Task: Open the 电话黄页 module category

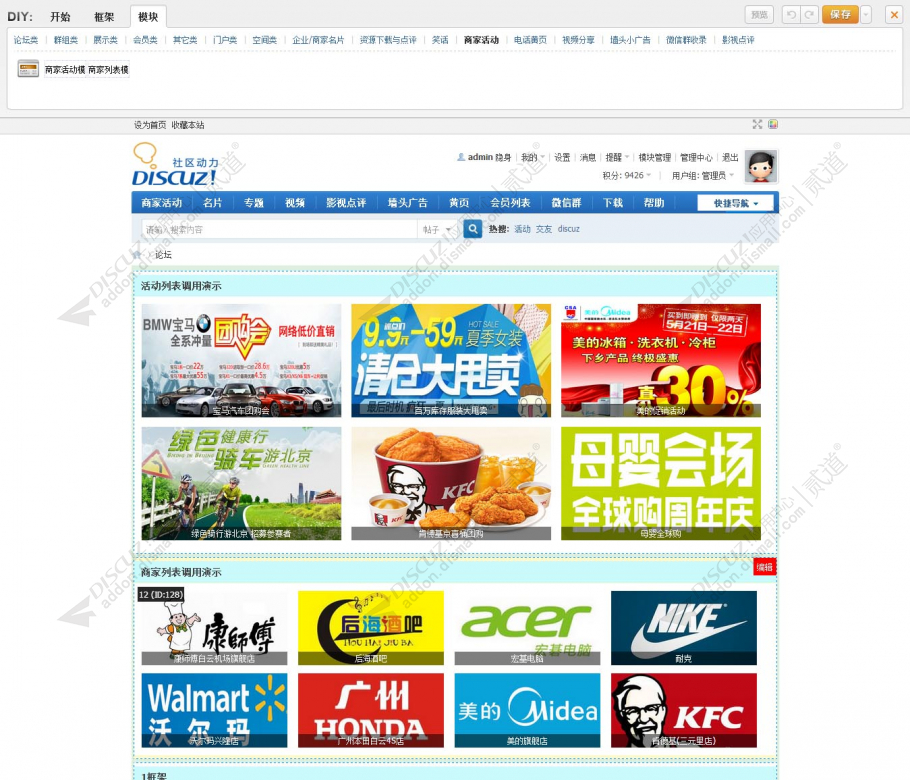Action: [x=530, y=40]
